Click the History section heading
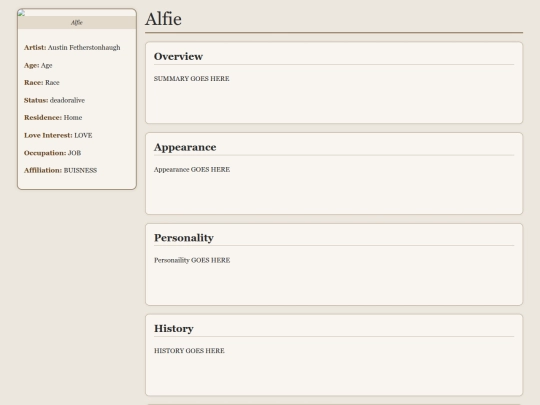Screen dimensions: 540x405 174,329
